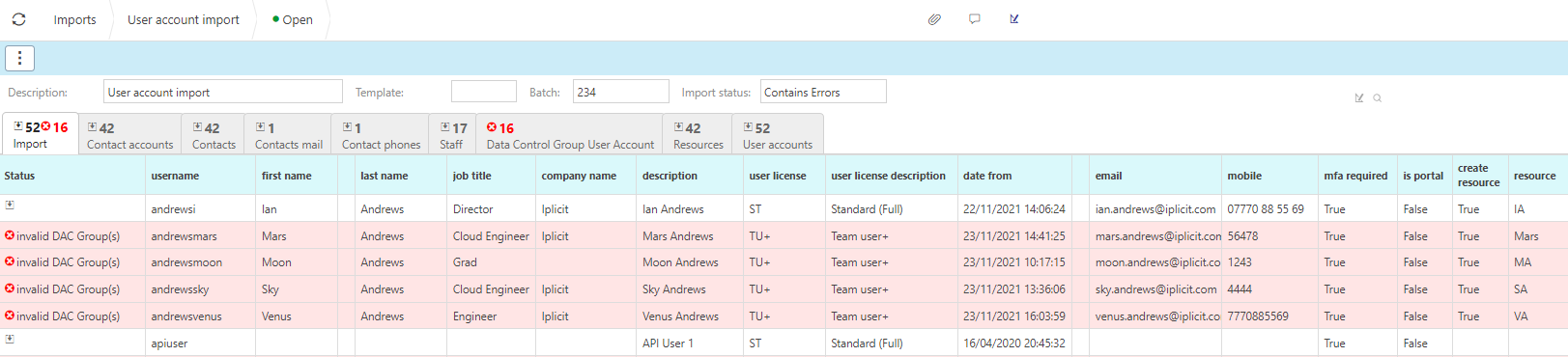
Task: Click the Import status field
Action: (x=823, y=92)
